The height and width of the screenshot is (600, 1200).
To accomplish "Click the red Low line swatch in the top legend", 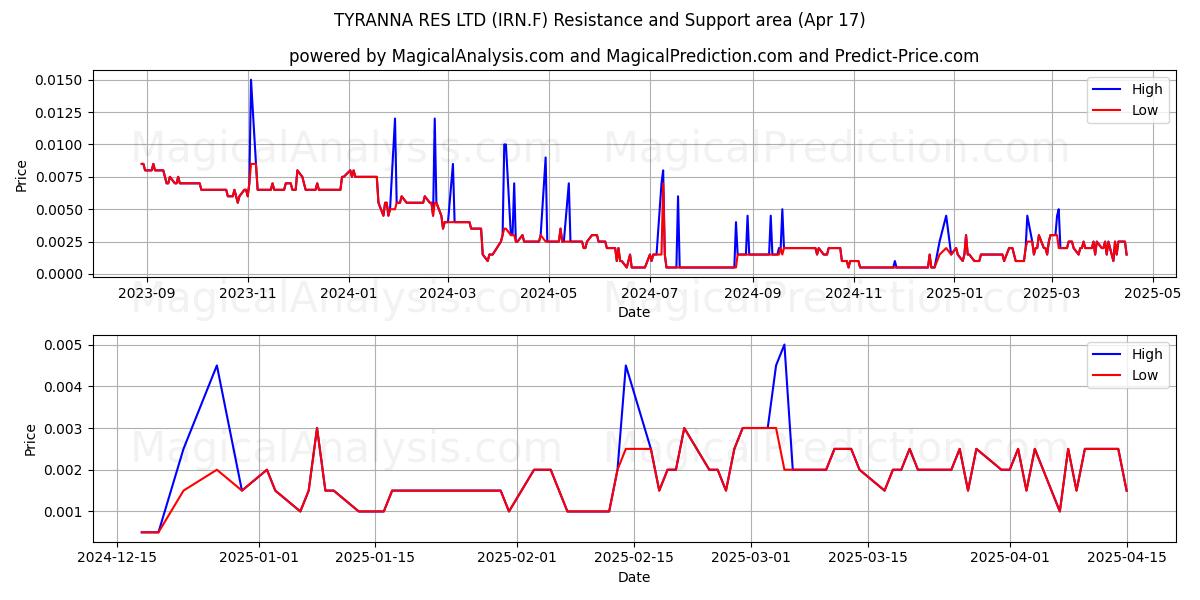I will pos(1108,111).
